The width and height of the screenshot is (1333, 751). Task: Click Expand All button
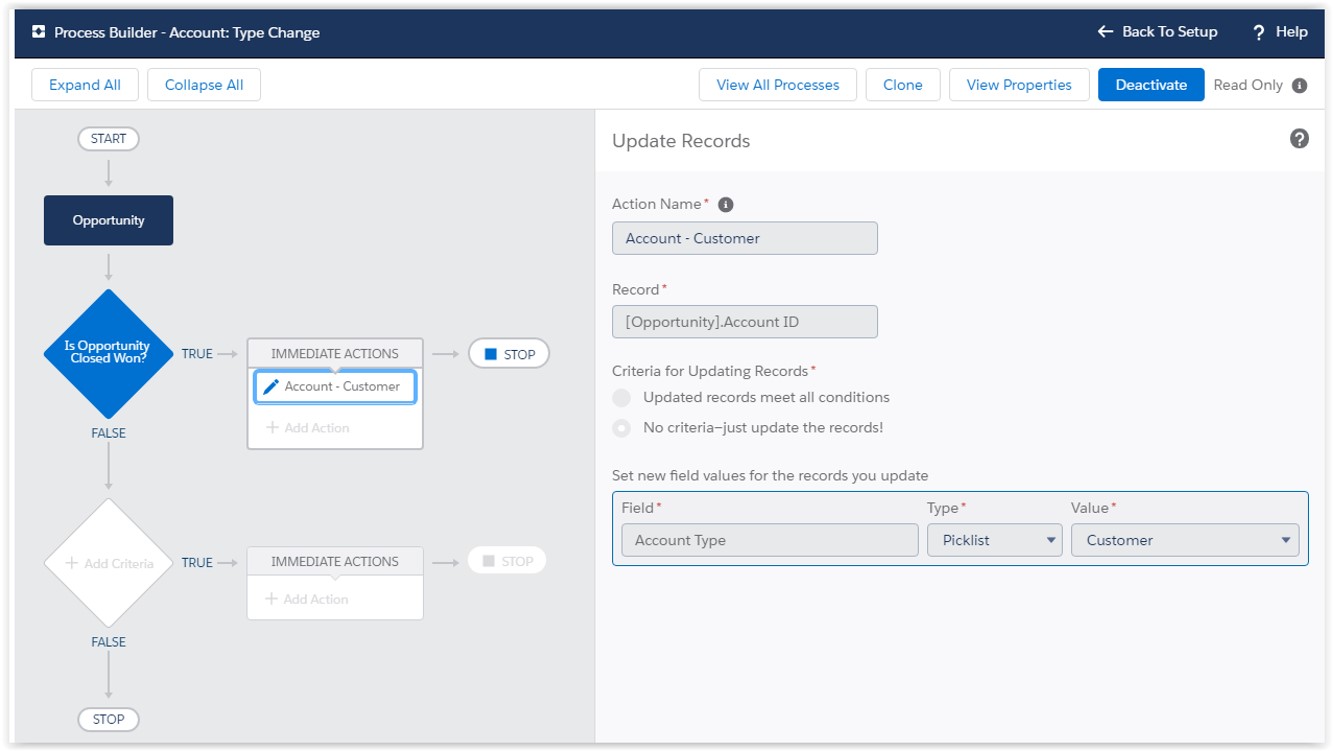pos(85,85)
